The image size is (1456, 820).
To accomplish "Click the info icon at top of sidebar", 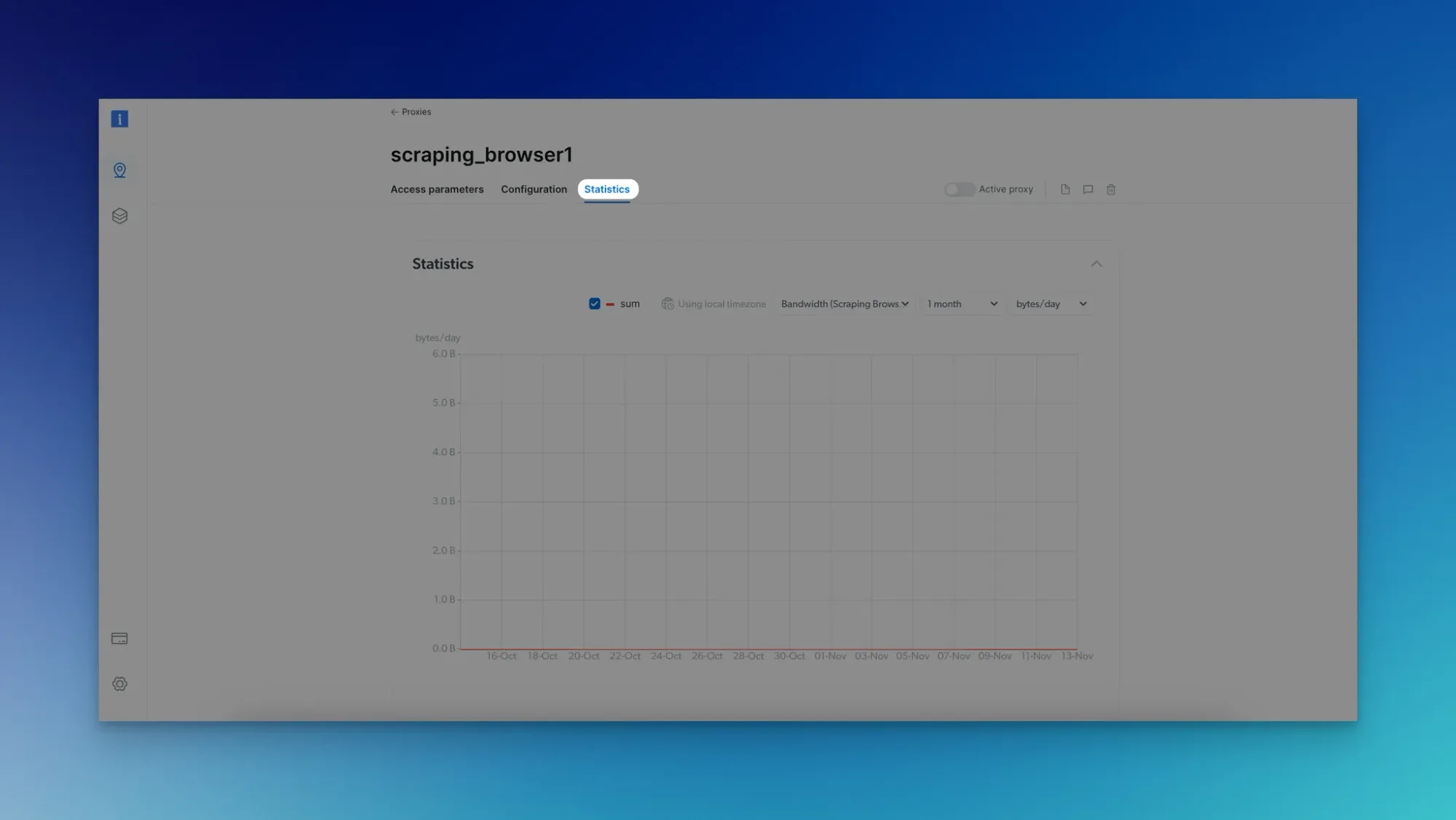I will pyautogui.click(x=119, y=118).
